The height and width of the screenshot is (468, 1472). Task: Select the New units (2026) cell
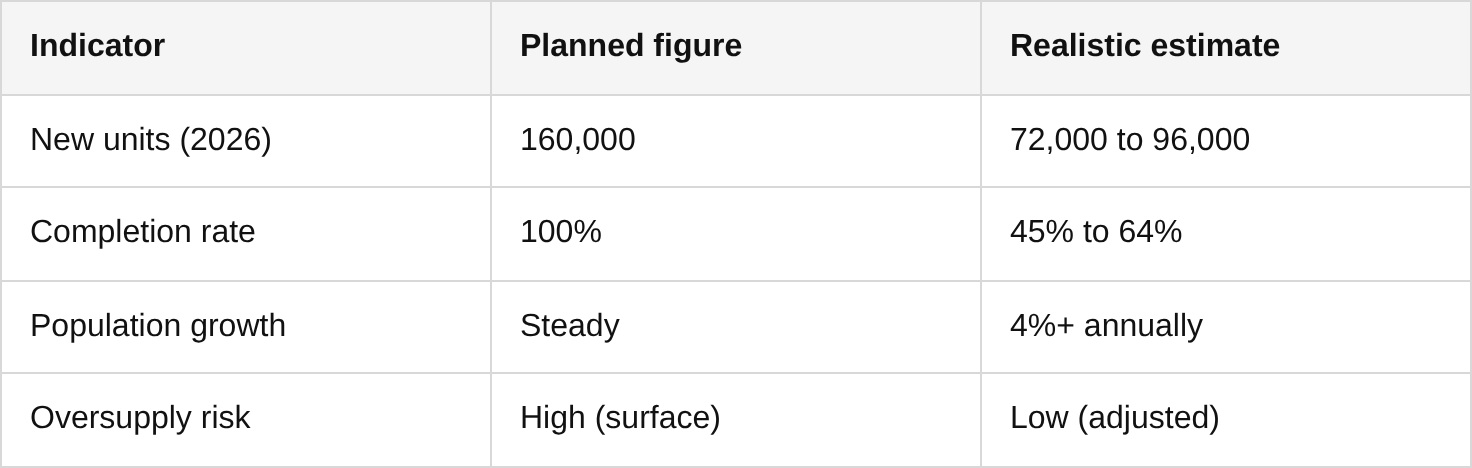150,140
